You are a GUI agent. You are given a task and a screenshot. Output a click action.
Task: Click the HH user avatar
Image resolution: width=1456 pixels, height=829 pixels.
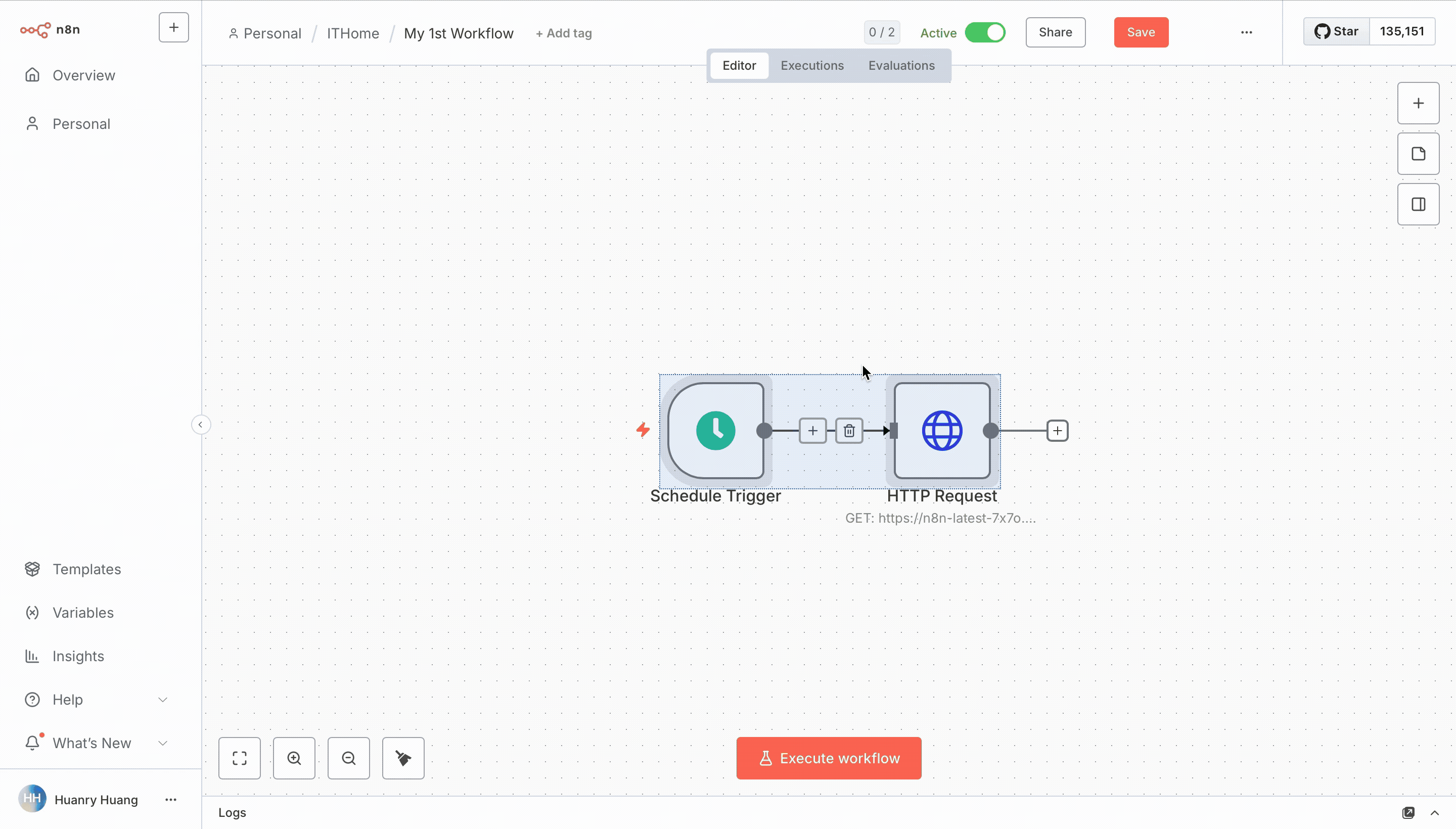[x=32, y=798]
